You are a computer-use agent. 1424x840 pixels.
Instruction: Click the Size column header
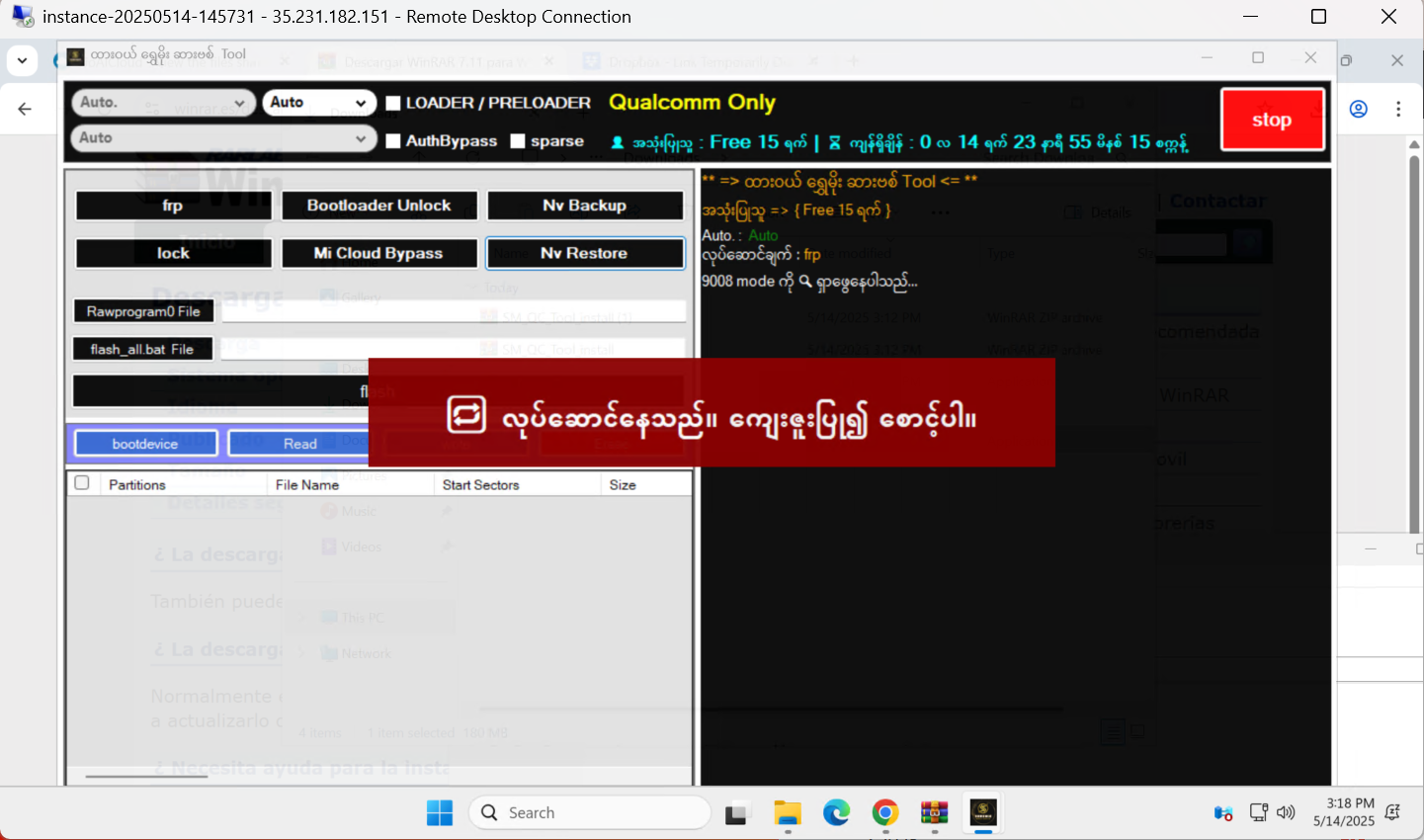(x=646, y=484)
